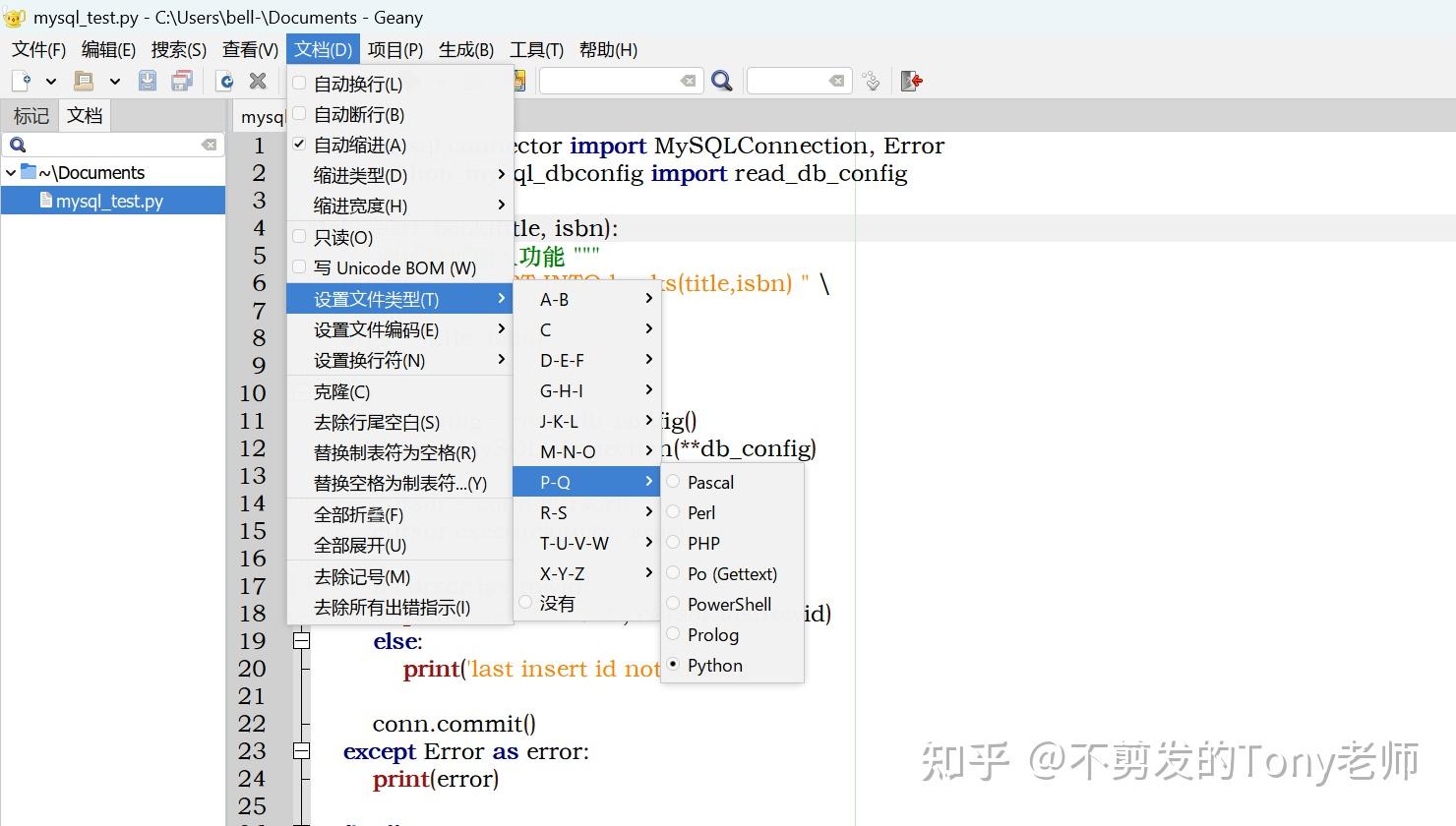Open the 搜索 menu
The width and height of the screenshot is (1456, 826).
pyautogui.click(x=179, y=50)
